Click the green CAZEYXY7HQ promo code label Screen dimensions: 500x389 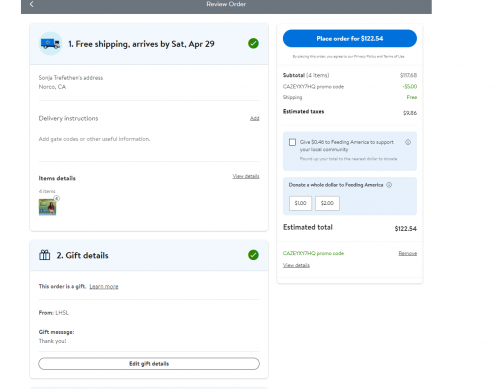coord(313,253)
